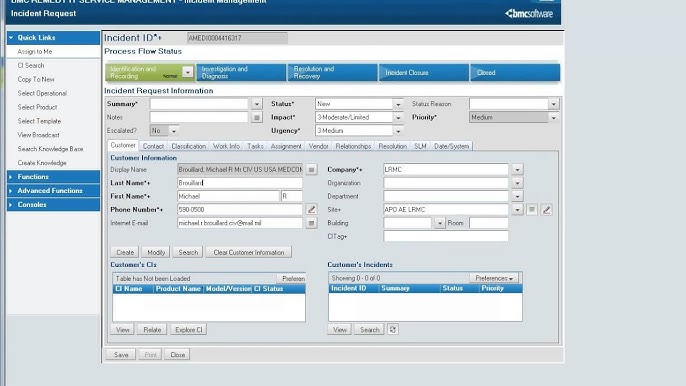The image size is (686, 386).
Task: Click the Investigation and Diagnosis stage
Action: [242, 73]
